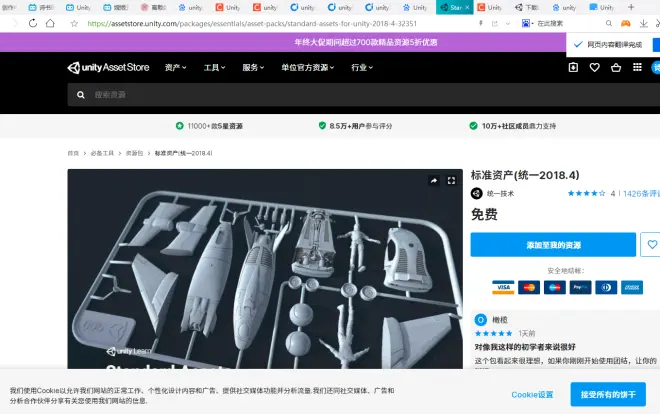Open the search engine selector paw icon
The width and height of the screenshot is (660, 414).
point(526,24)
